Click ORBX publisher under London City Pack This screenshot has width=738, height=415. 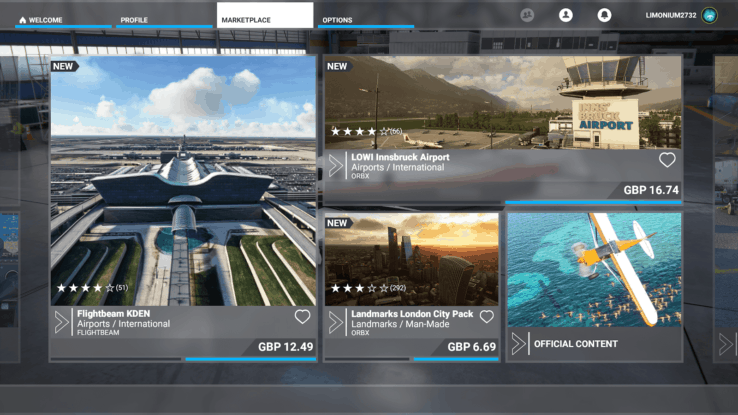click(360, 332)
